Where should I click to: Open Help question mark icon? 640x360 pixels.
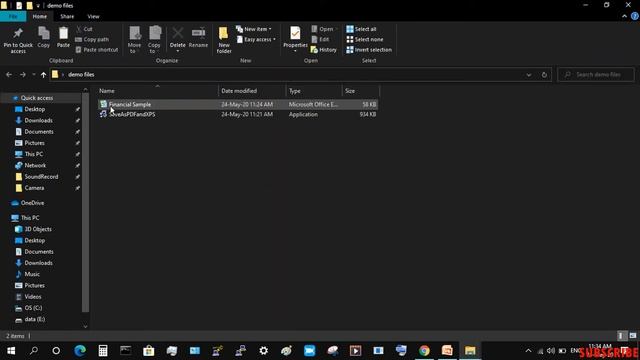(635, 16)
